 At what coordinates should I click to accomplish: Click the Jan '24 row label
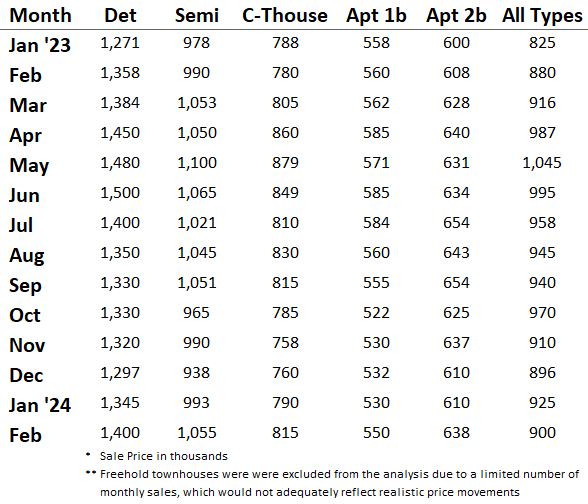coord(40,405)
